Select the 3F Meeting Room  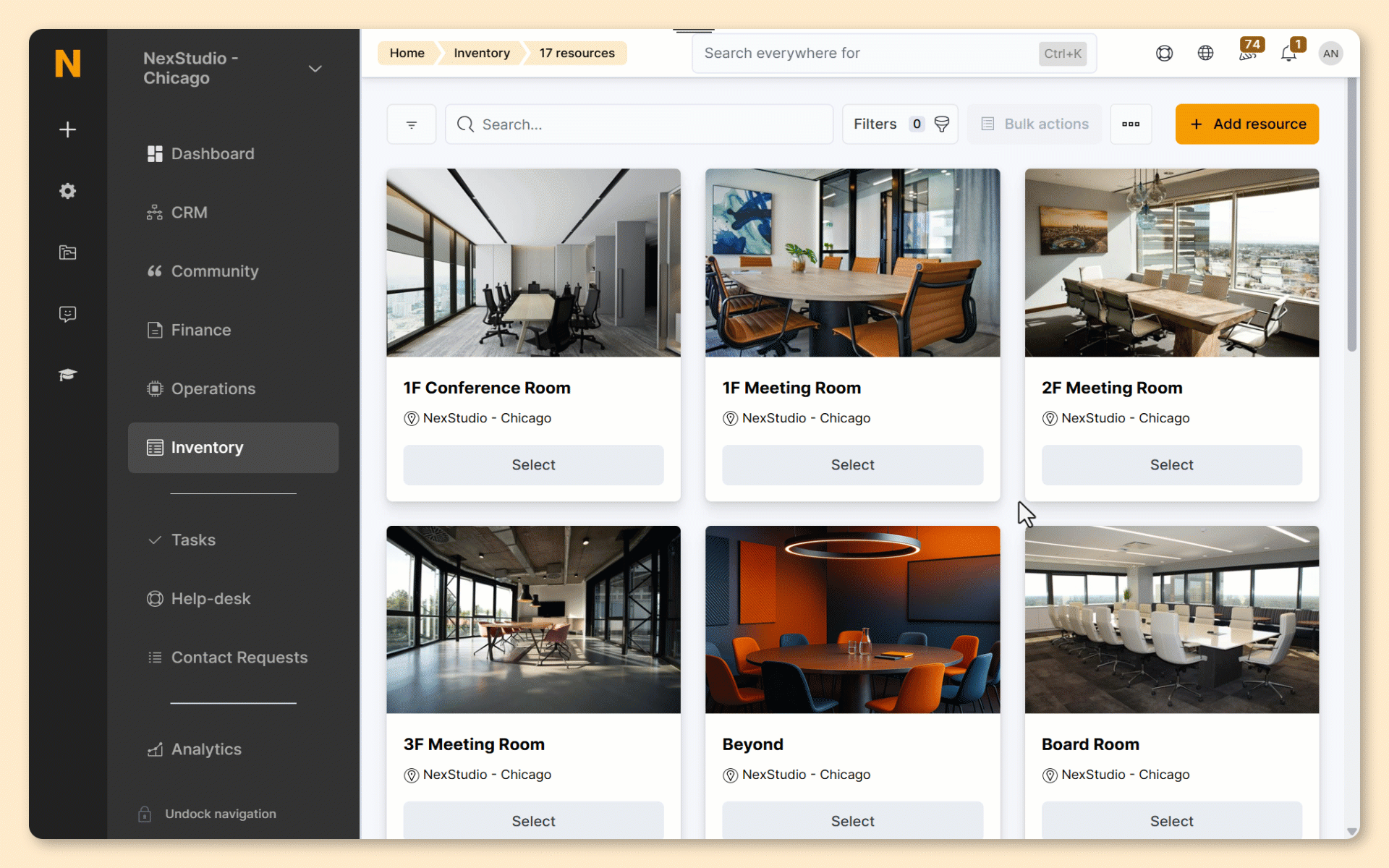(x=533, y=821)
